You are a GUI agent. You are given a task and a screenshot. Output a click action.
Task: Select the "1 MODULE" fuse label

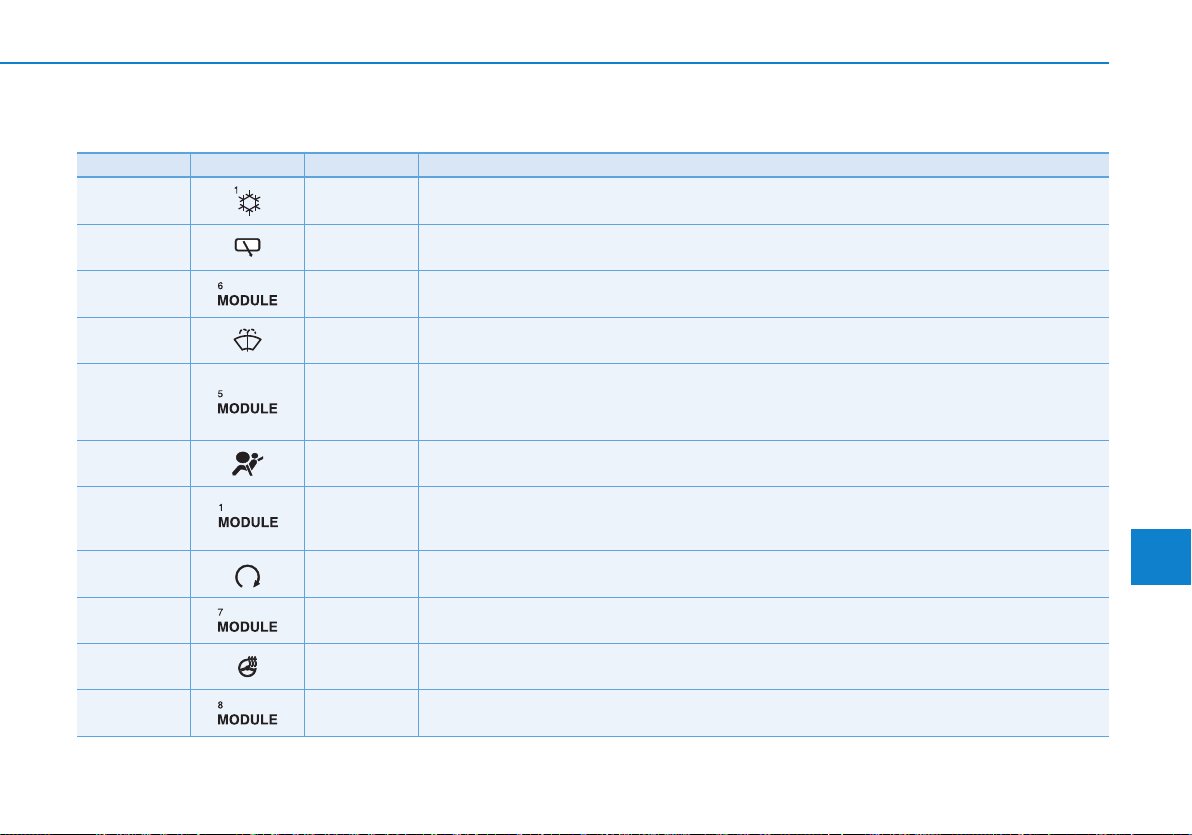point(248,517)
